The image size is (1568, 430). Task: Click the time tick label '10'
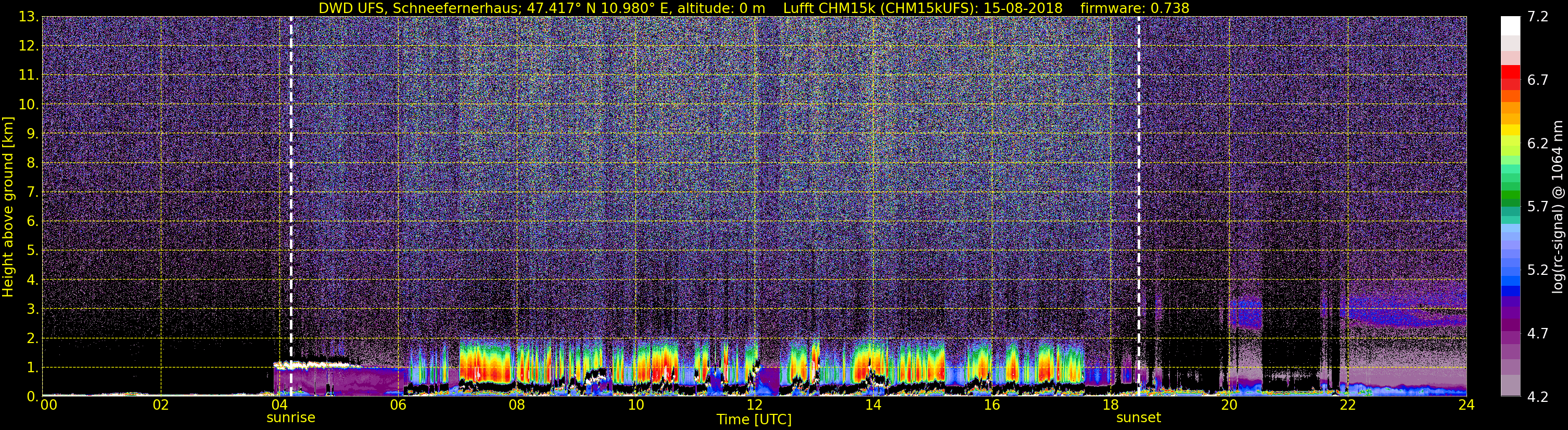click(635, 405)
